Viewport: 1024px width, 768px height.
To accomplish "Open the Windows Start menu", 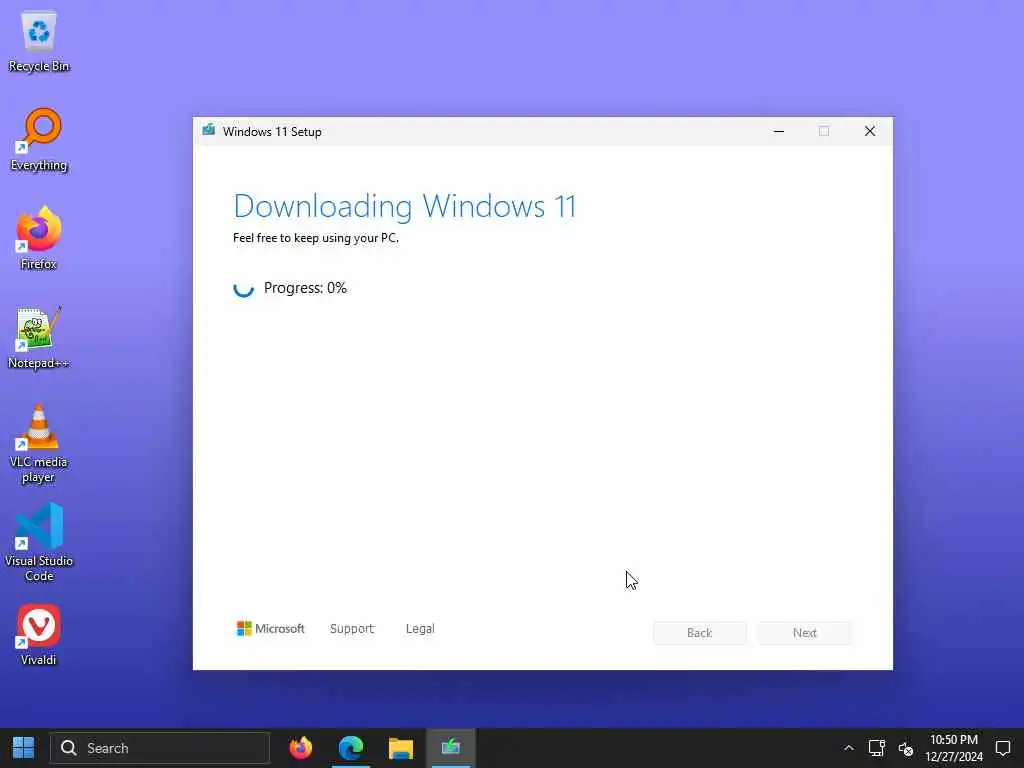I will [x=24, y=748].
